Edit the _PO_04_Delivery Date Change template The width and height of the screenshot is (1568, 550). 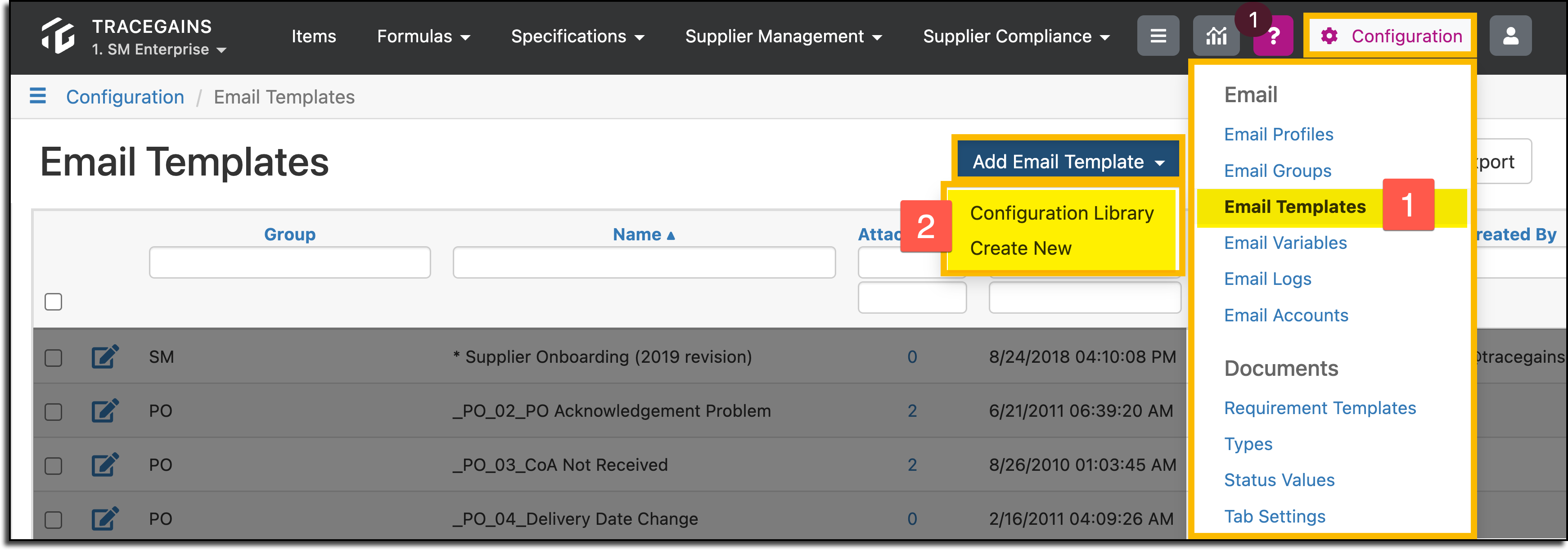tap(105, 519)
